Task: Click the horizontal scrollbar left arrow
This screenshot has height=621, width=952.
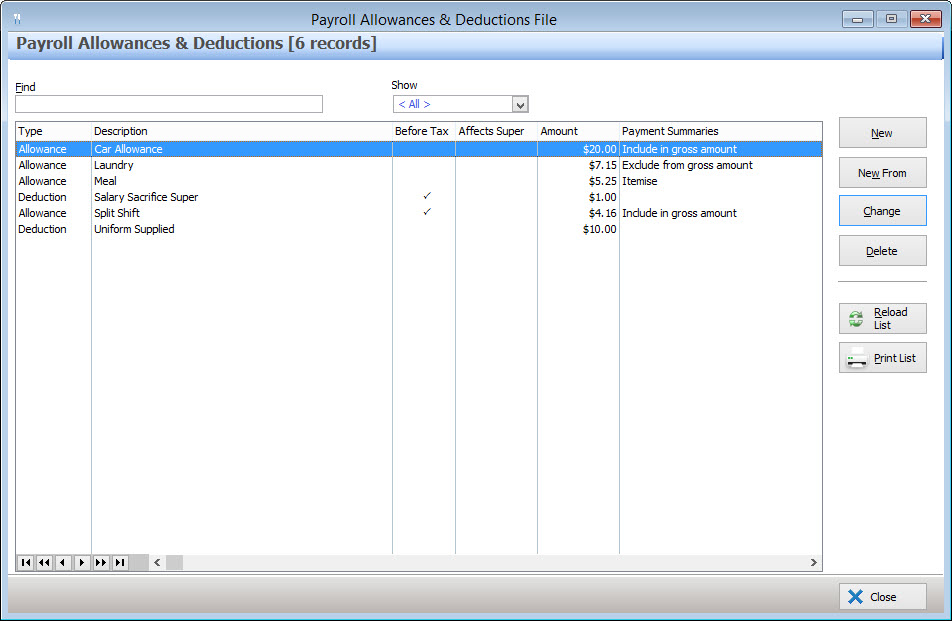Action: point(157,562)
